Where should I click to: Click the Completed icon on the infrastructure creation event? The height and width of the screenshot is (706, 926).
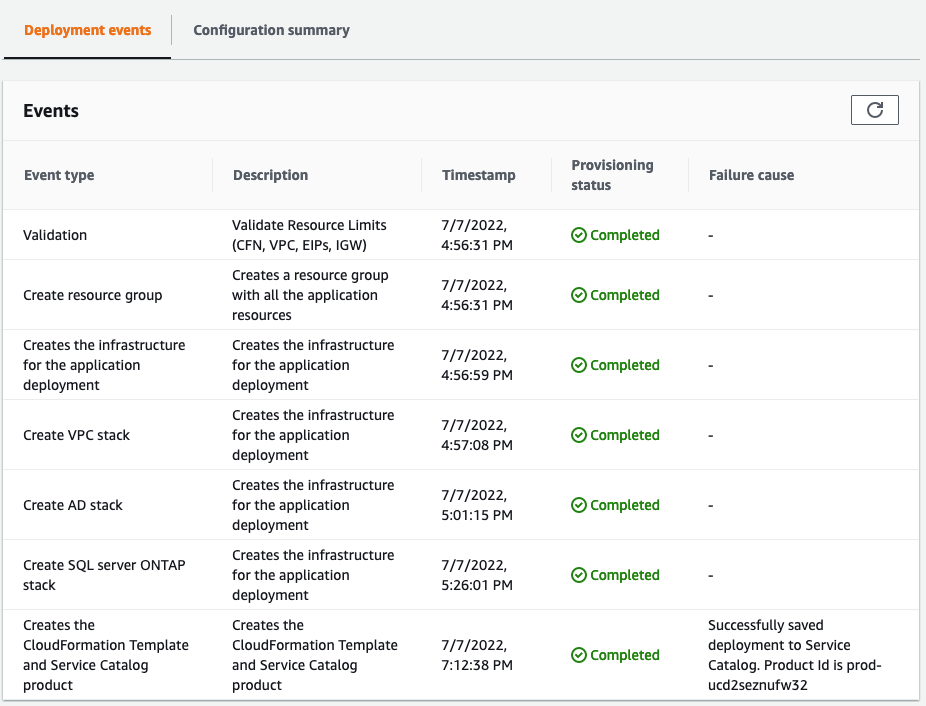(x=579, y=365)
